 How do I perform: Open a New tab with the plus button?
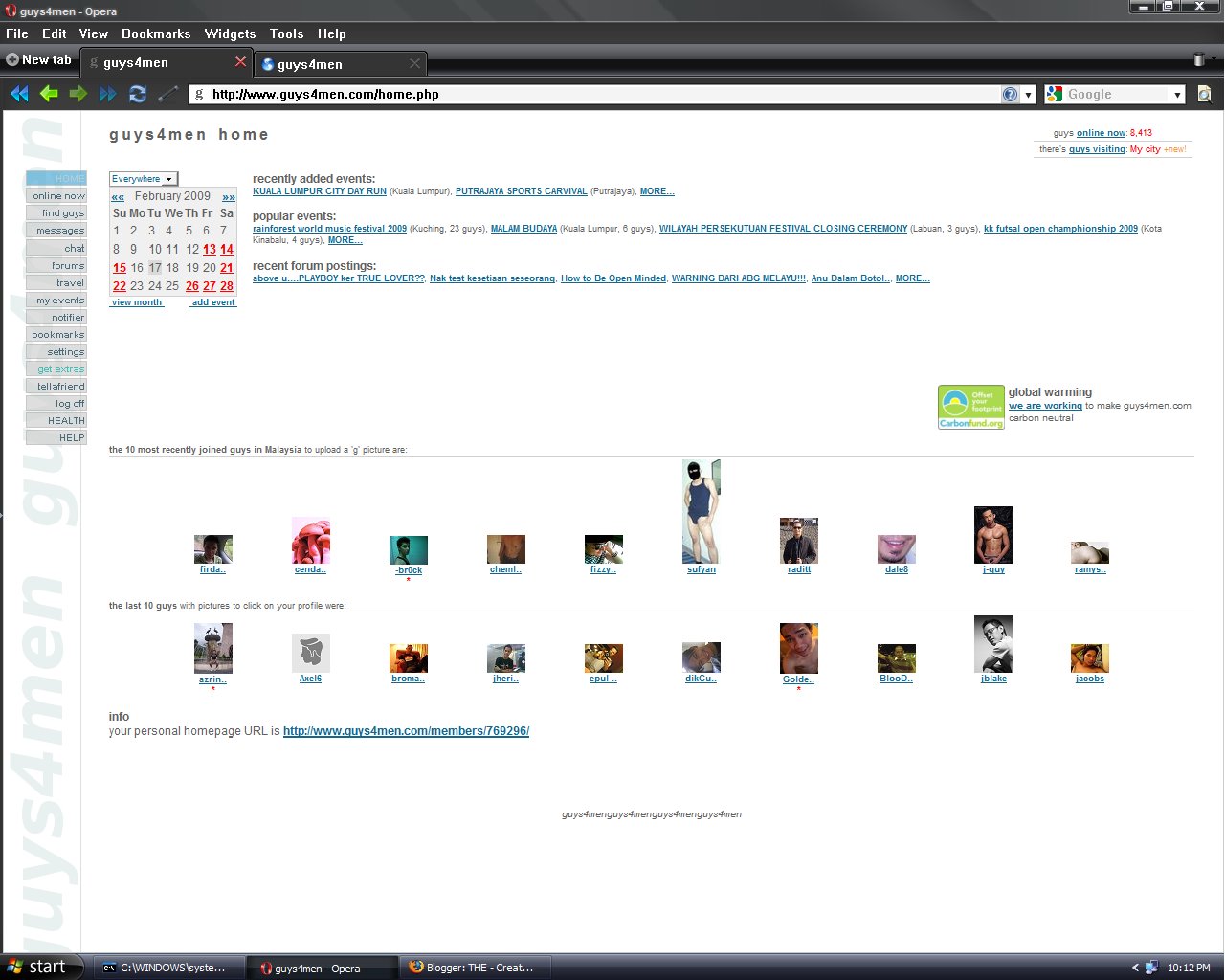(x=38, y=59)
